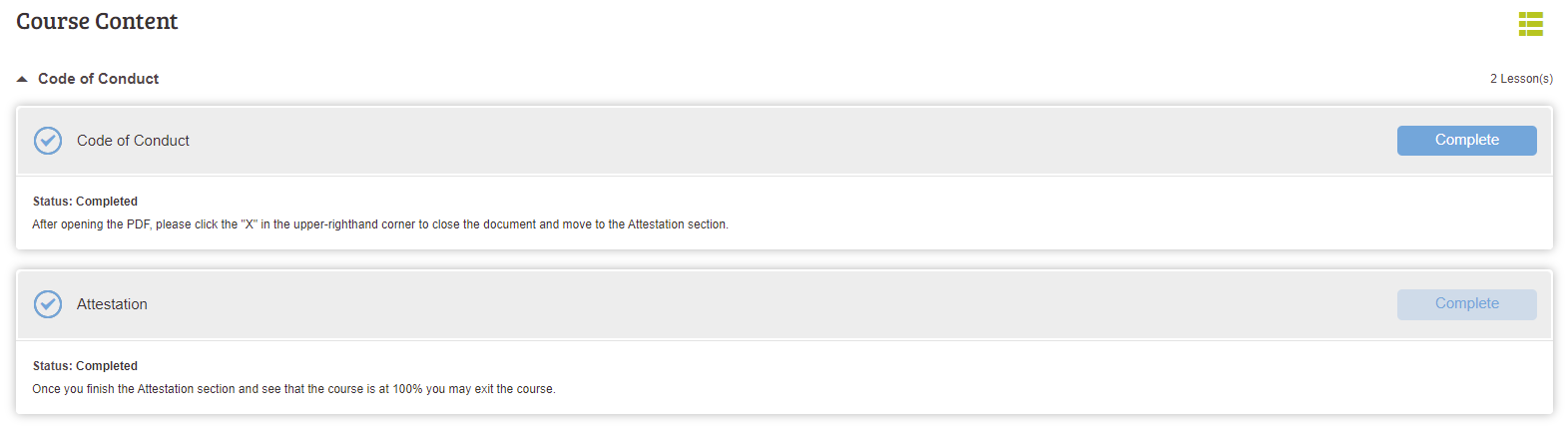Screen dimensions: 1568x432
Task: Click the checkmark circle beside Code of Conduct lesson
Action: 48,141
